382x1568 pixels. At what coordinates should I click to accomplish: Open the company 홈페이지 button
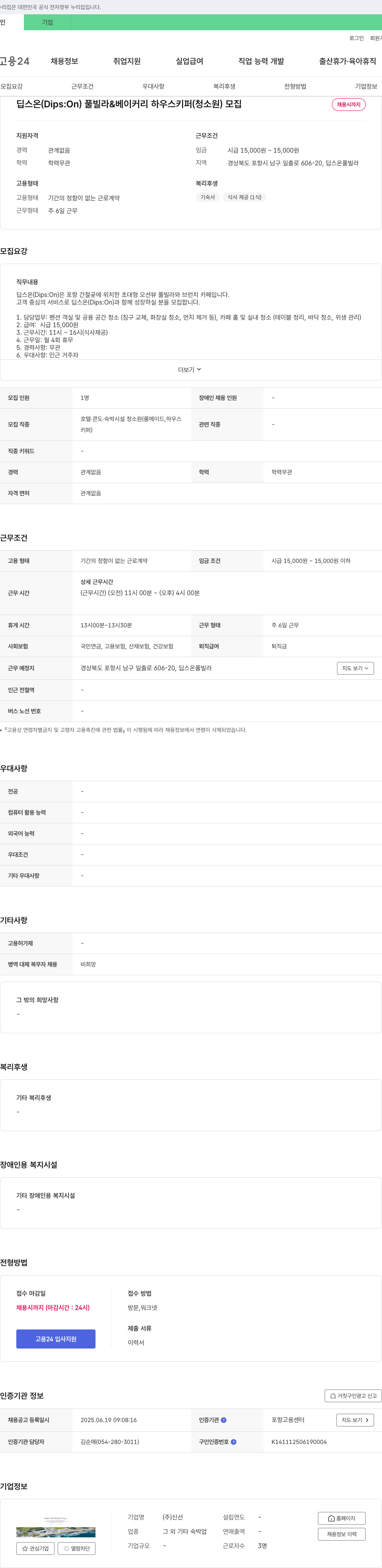tap(341, 1518)
